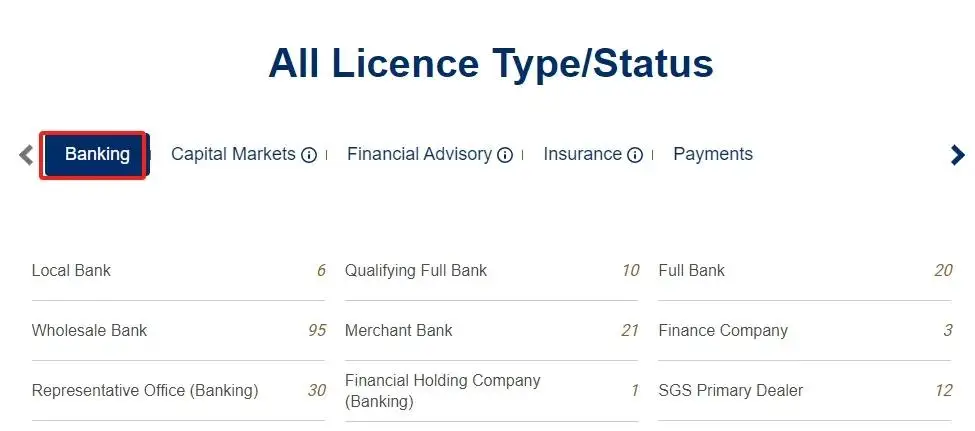Switch to the Insurance tab

(582, 154)
